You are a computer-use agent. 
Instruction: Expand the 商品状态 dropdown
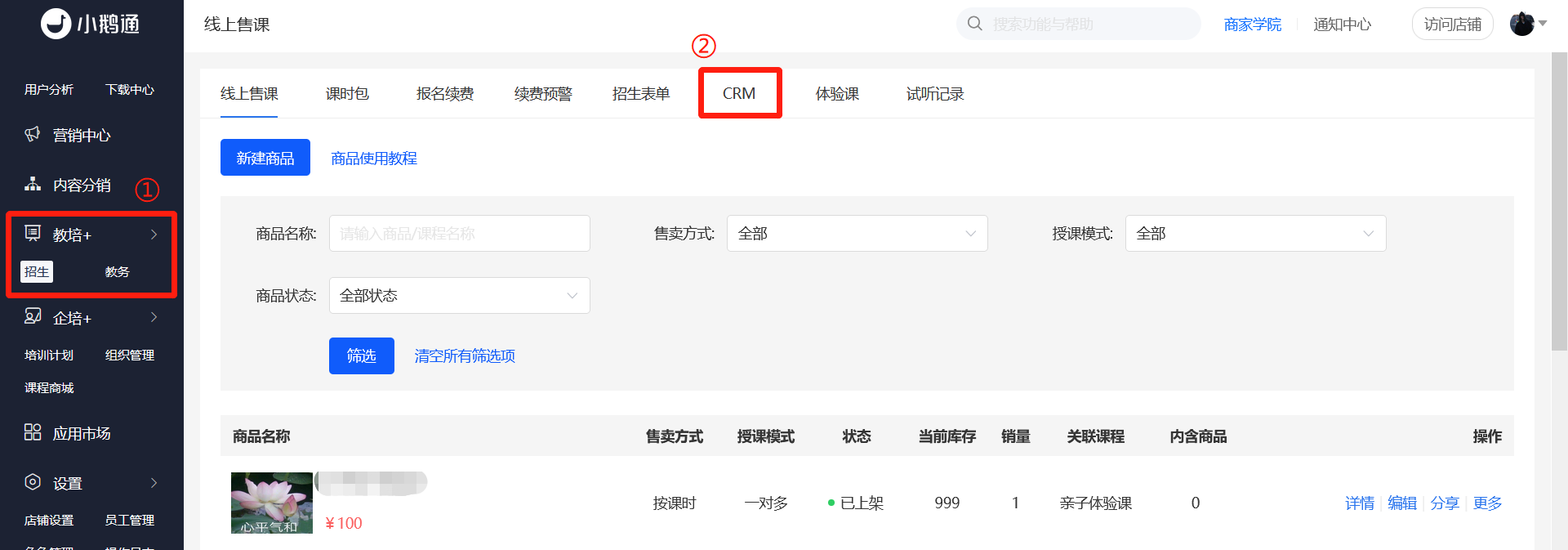460,296
